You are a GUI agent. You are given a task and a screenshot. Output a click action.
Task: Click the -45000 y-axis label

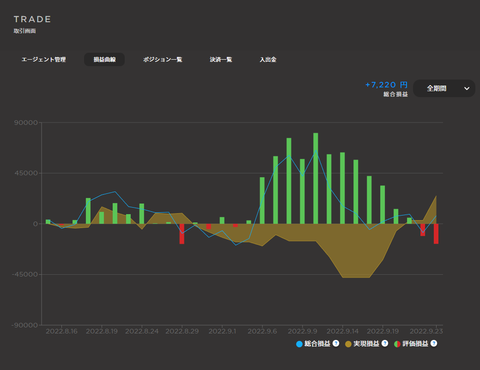click(25, 274)
